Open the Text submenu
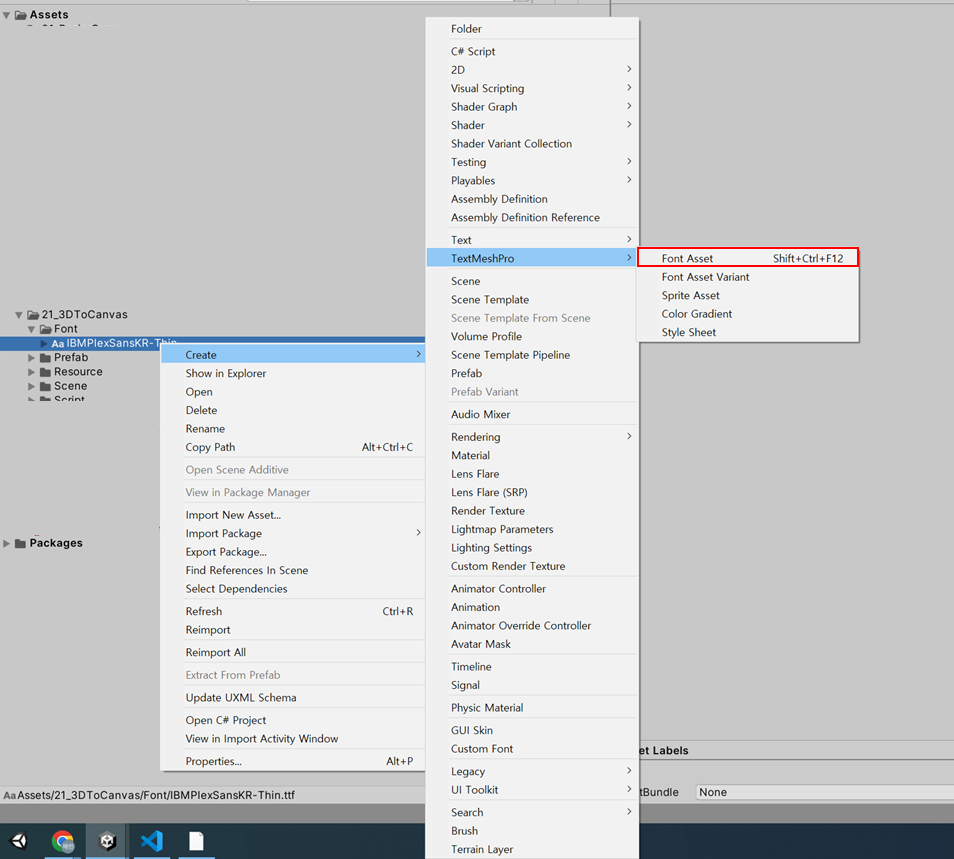954x859 pixels. coord(532,240)
